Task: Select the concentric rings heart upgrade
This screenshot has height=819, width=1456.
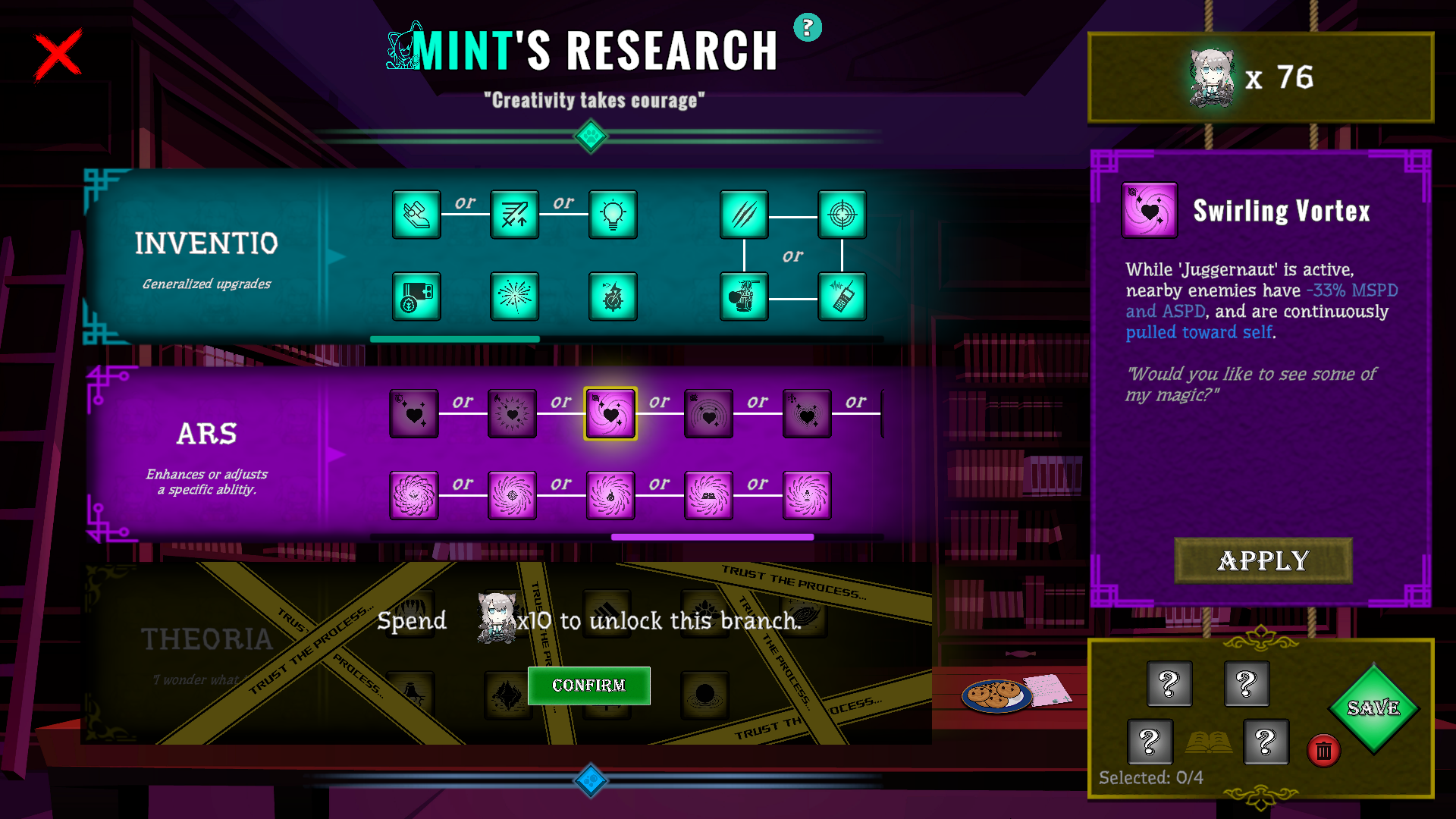Action: coord(708,414)
